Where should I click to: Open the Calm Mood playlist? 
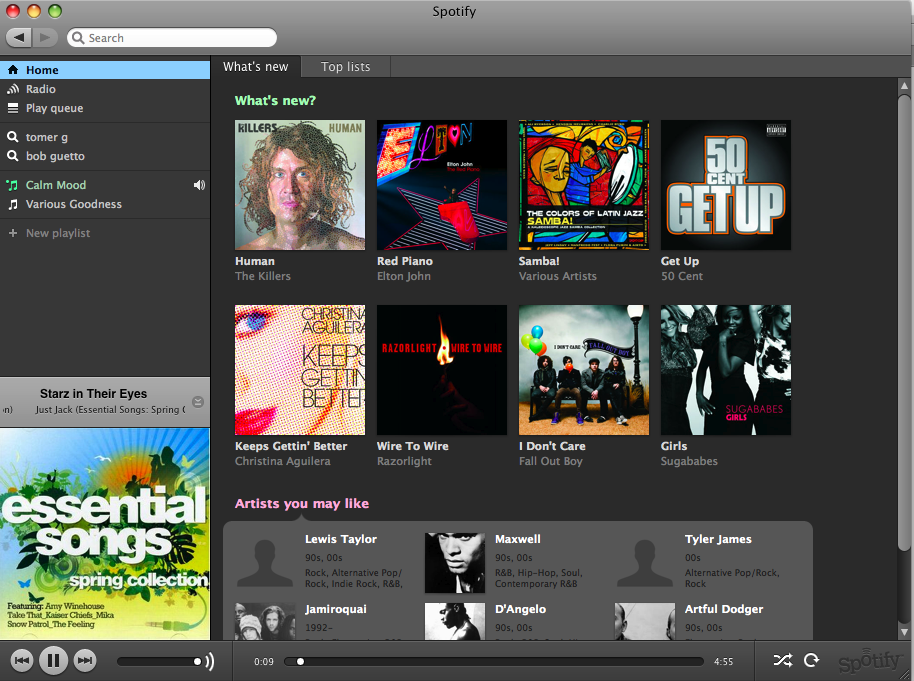pyautogui.click(x=105, y=185)
